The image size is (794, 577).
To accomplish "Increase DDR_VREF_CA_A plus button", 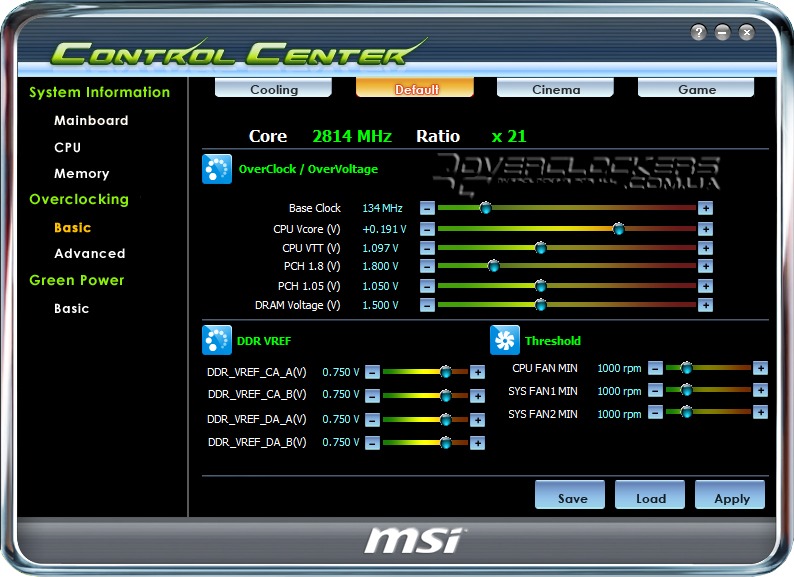I will [x=478, y=372].
